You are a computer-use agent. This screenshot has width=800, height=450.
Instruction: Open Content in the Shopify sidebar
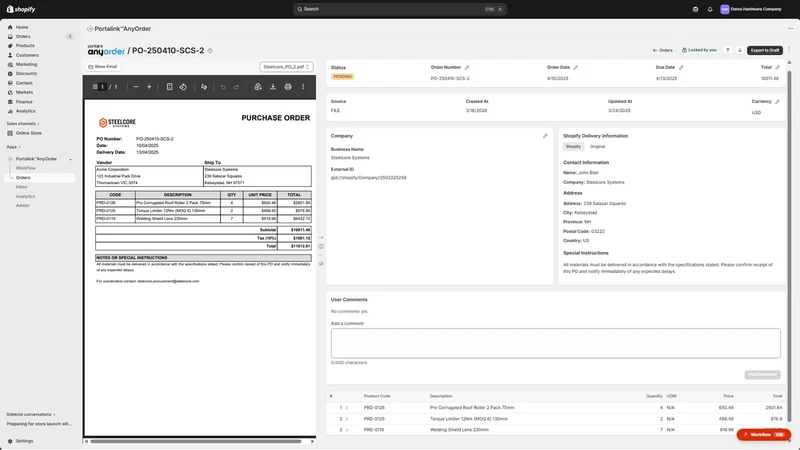pos(23,83)
